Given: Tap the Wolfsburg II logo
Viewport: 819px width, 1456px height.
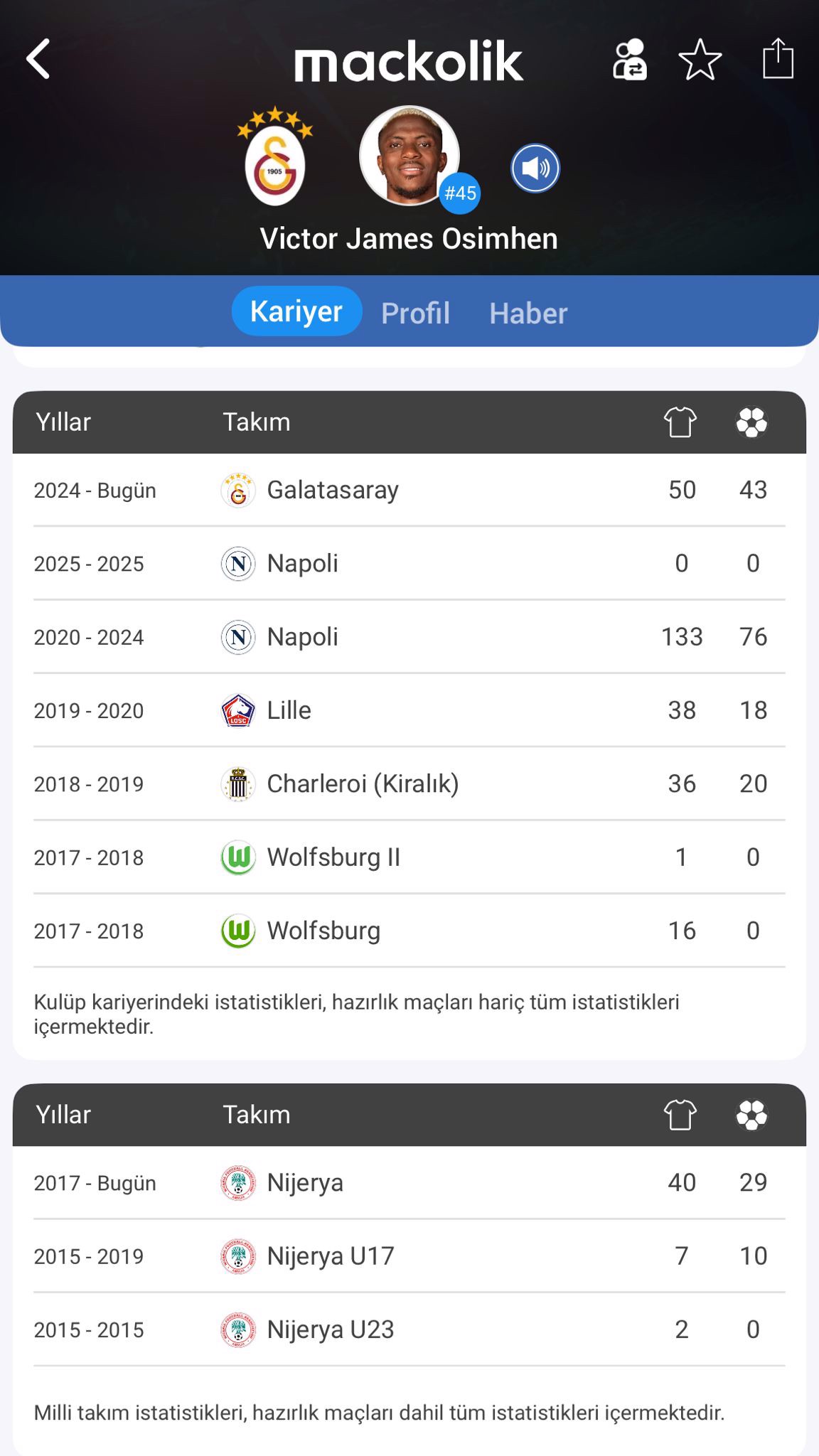Looking at the screenshot, I should 238,857.
